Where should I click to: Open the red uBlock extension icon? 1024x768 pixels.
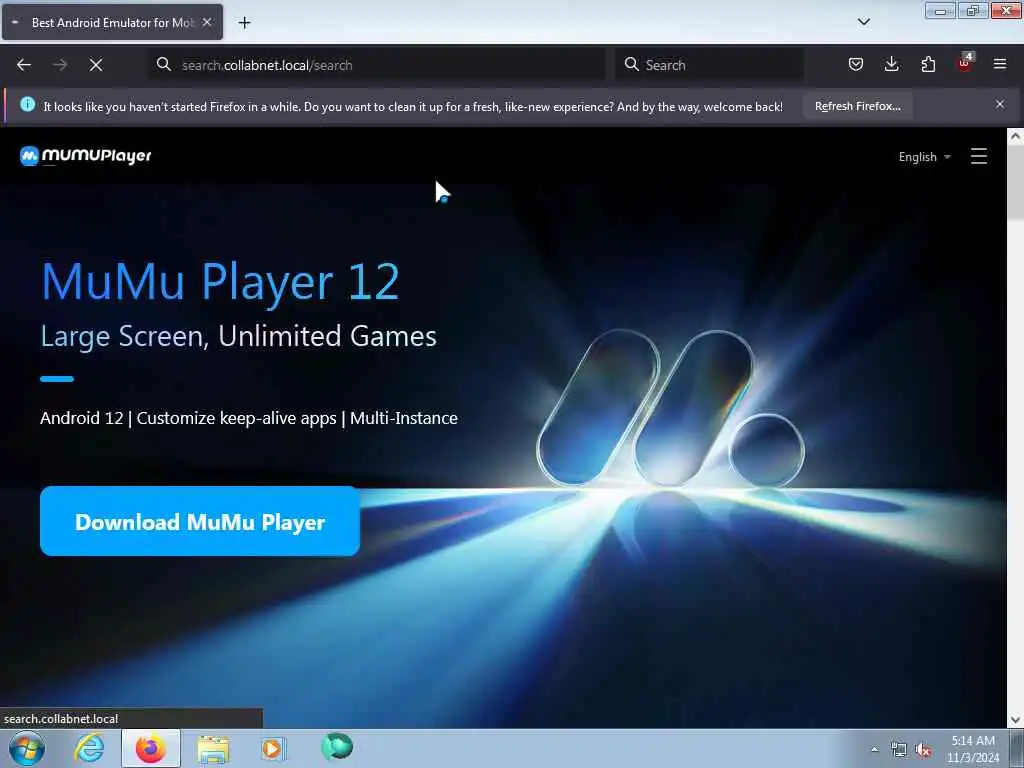coord(965,63)
